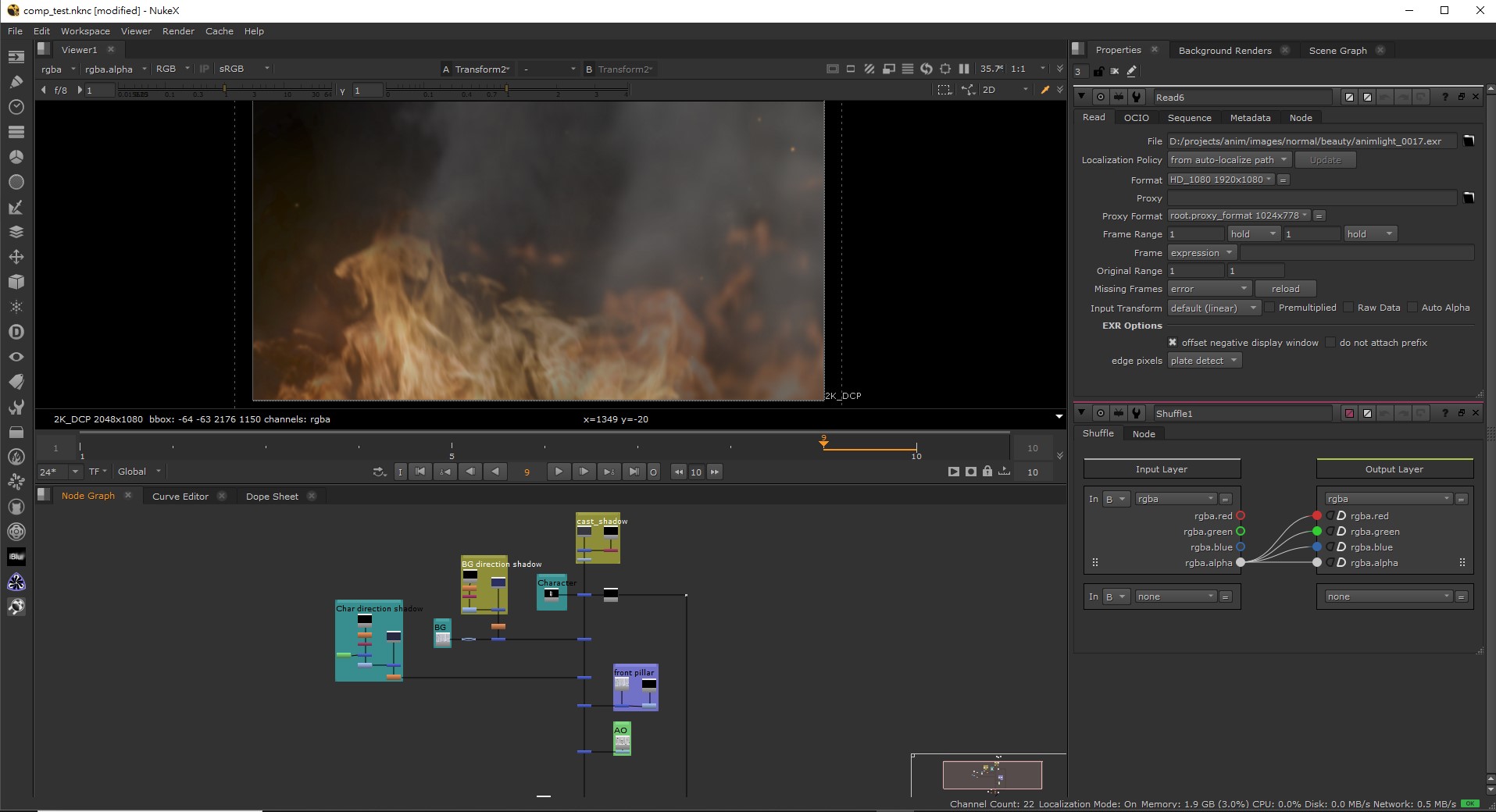Click the viewer clipping warning stripes icon
This screenshot has width=1496, height=812.
(x=869, y=69)
